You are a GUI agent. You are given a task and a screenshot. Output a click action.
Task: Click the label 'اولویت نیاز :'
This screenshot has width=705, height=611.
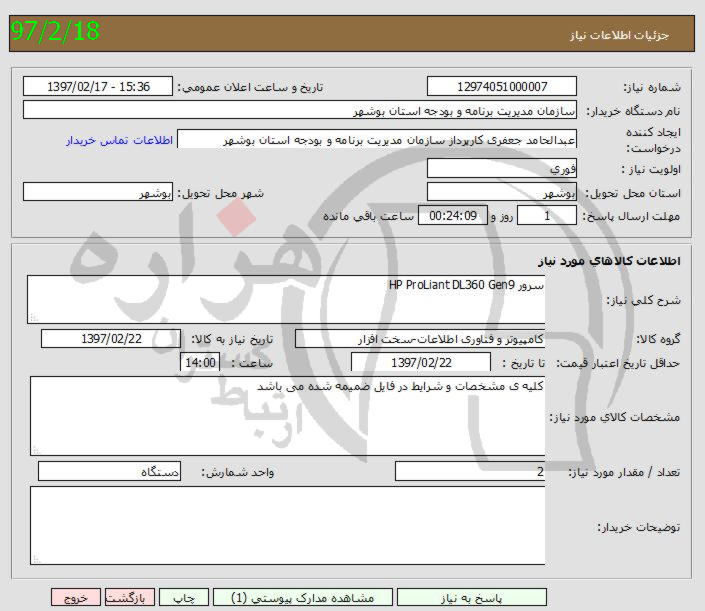point(651,169)
